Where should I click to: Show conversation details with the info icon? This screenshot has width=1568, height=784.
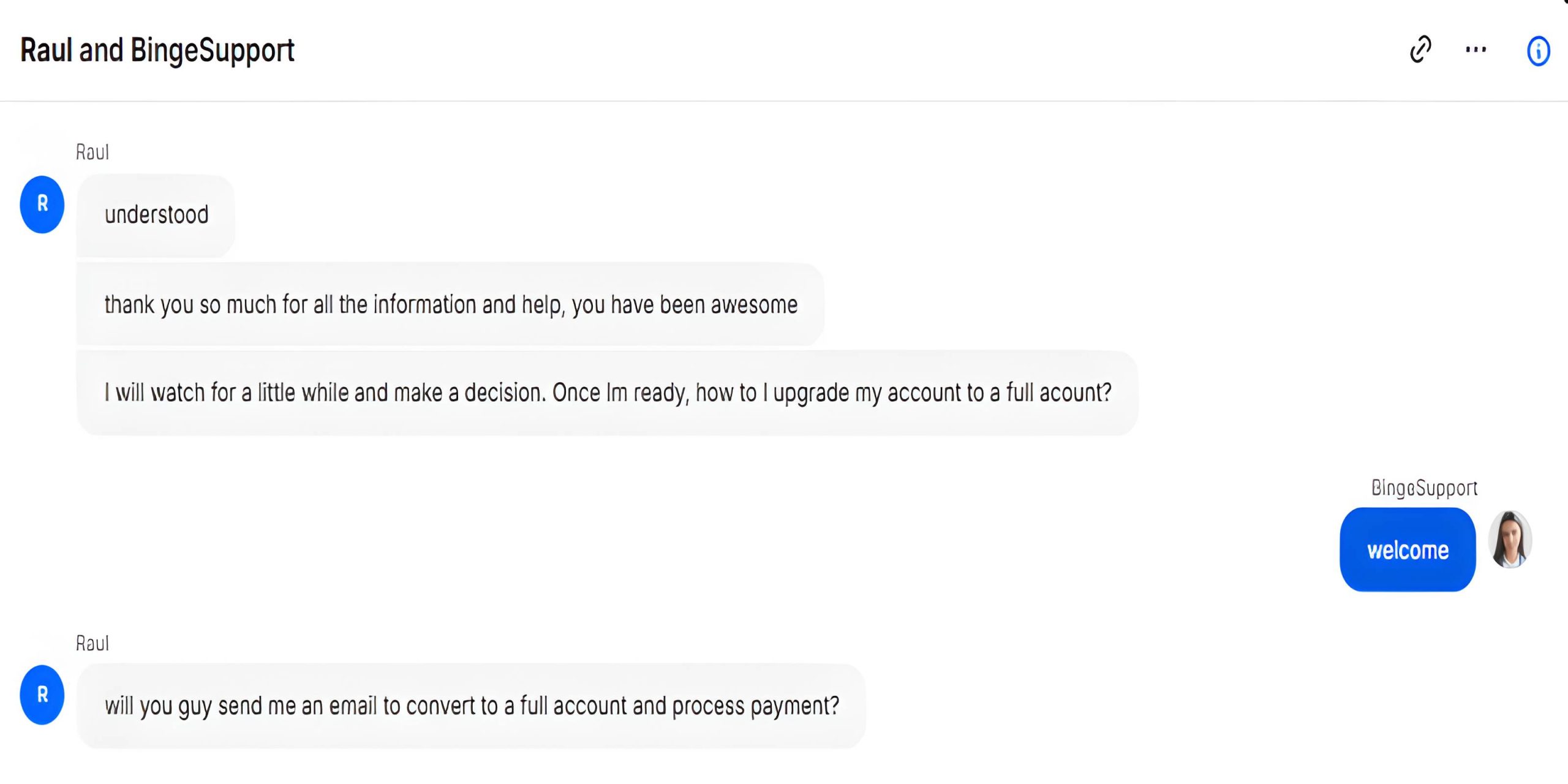pos(1538,51)
